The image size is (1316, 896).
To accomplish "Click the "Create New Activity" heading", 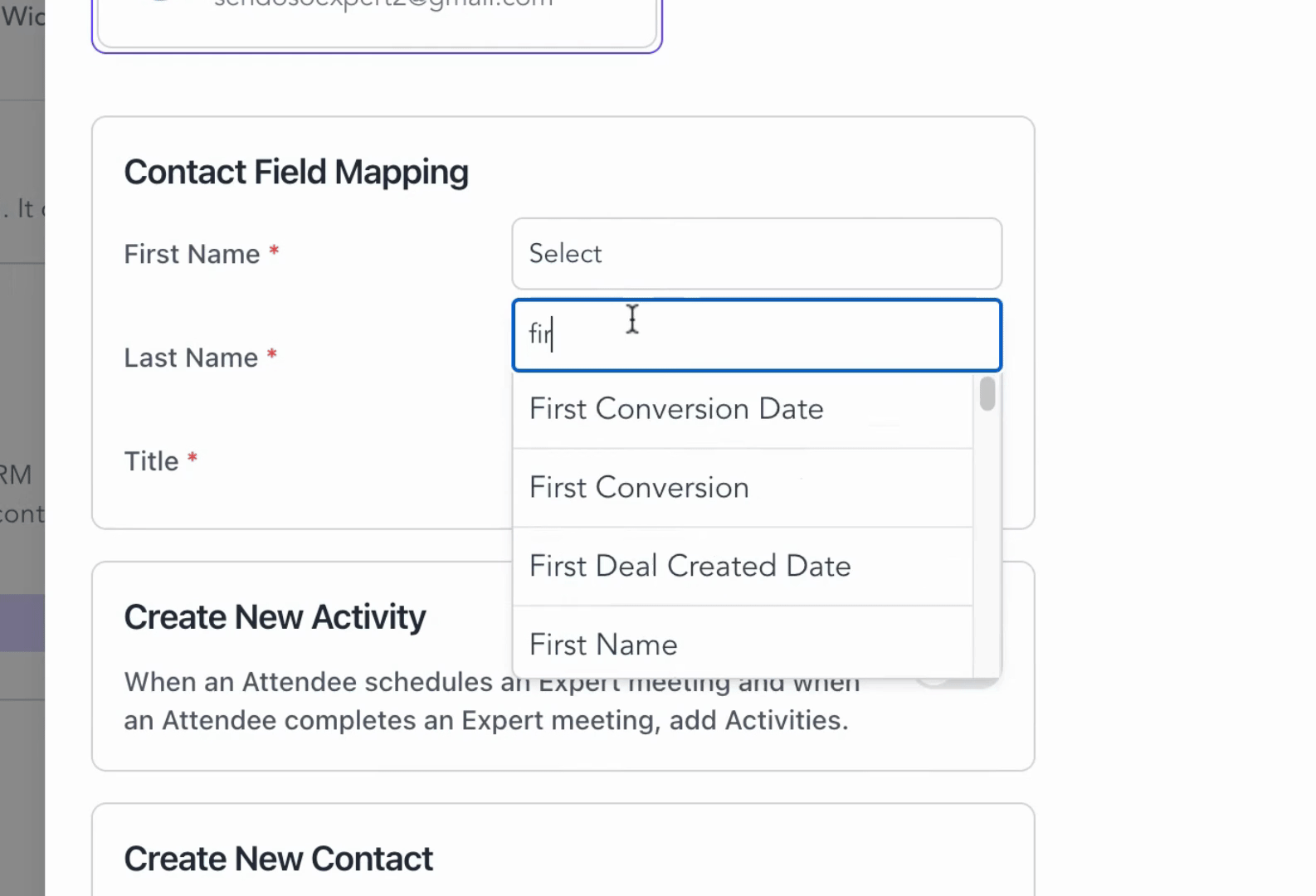I will [275, 617].
